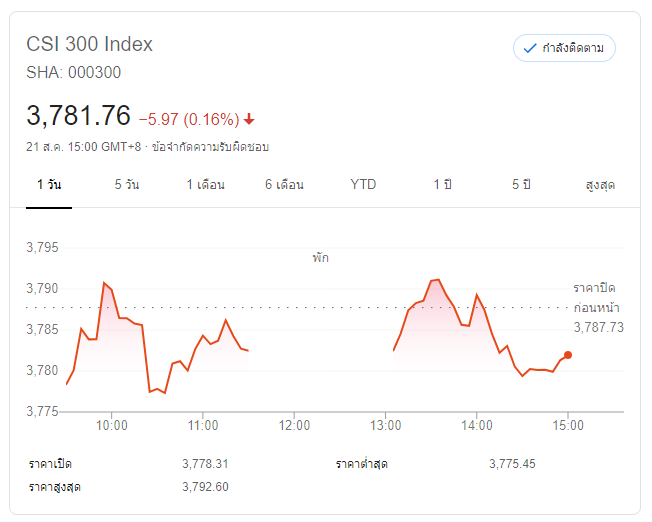Open the 1 เดือน range tab
Image resolution: width=652 pixels, height=522 pixels.
click(x=205, y=185)
